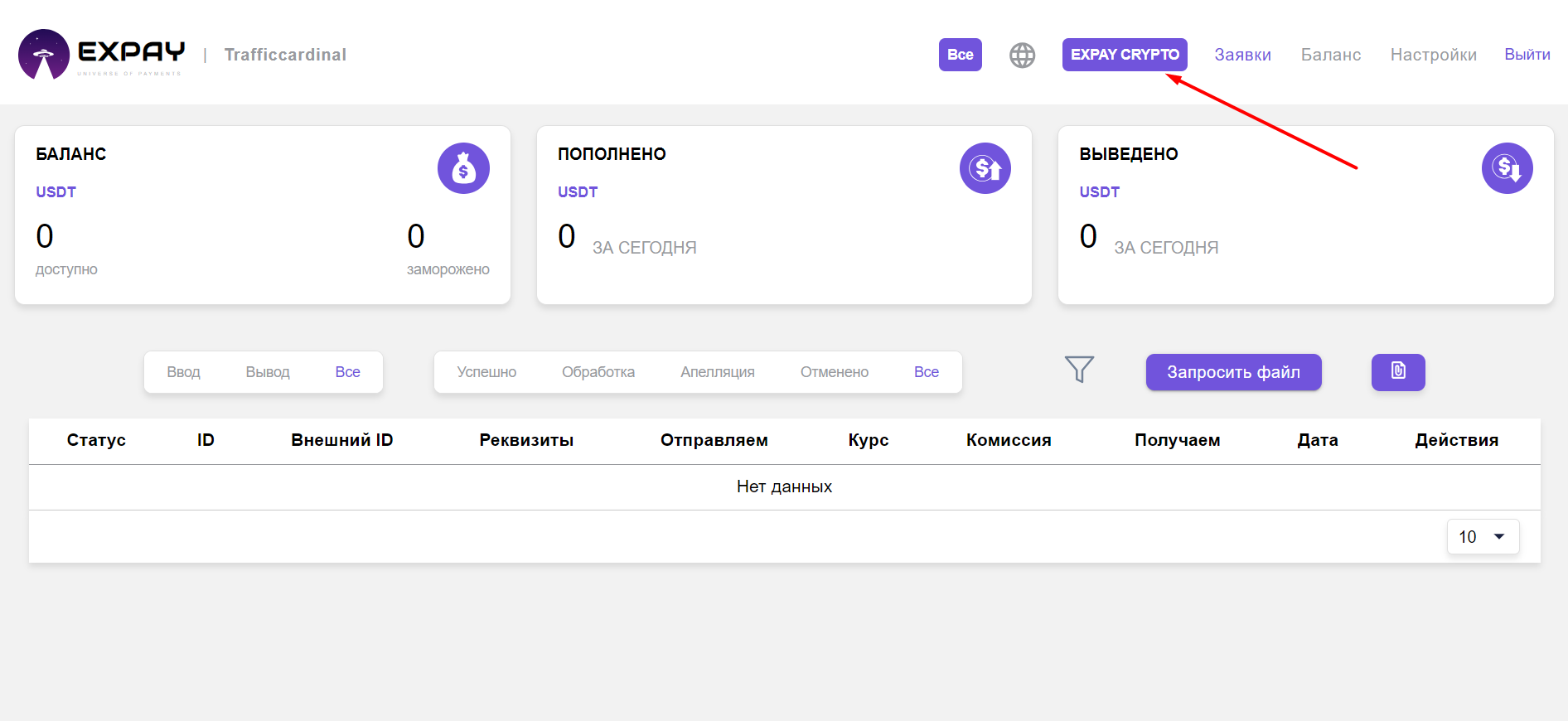
Task: Open the globe language selector
Action: pos(1022,55)
